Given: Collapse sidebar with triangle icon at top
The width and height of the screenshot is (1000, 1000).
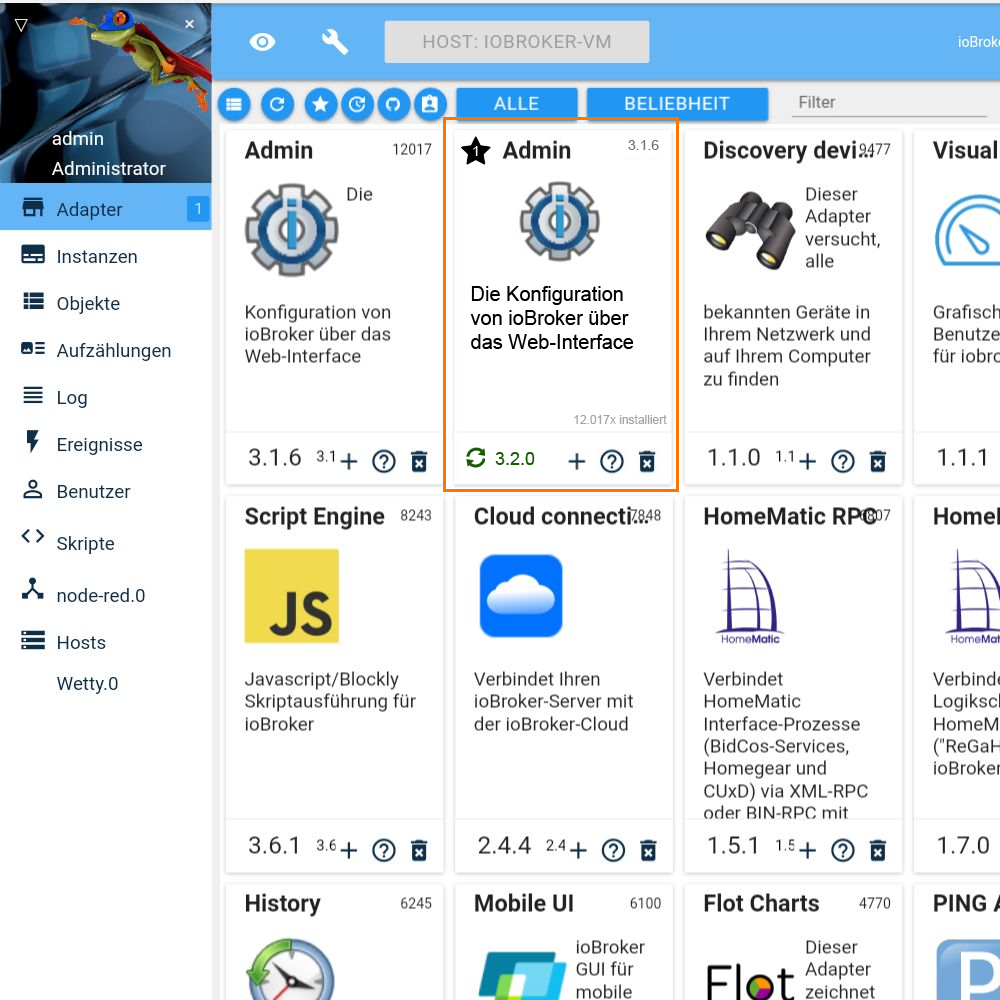Looking at the screenshot, I should pos(21,26).
